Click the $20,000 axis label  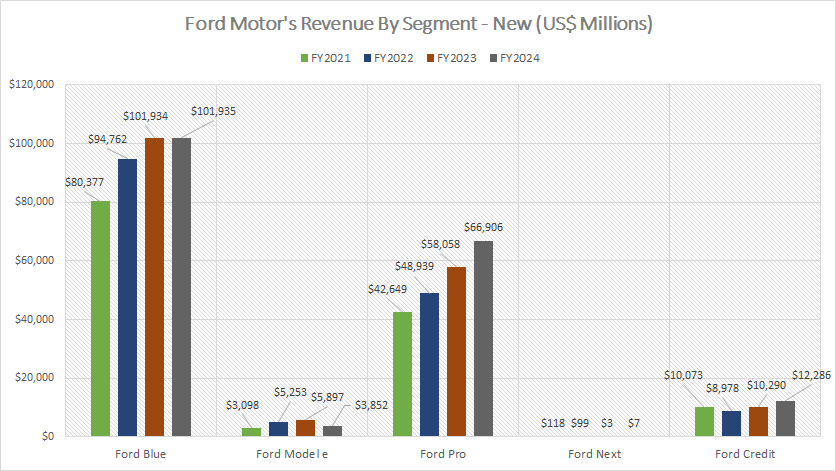[35, 378]
